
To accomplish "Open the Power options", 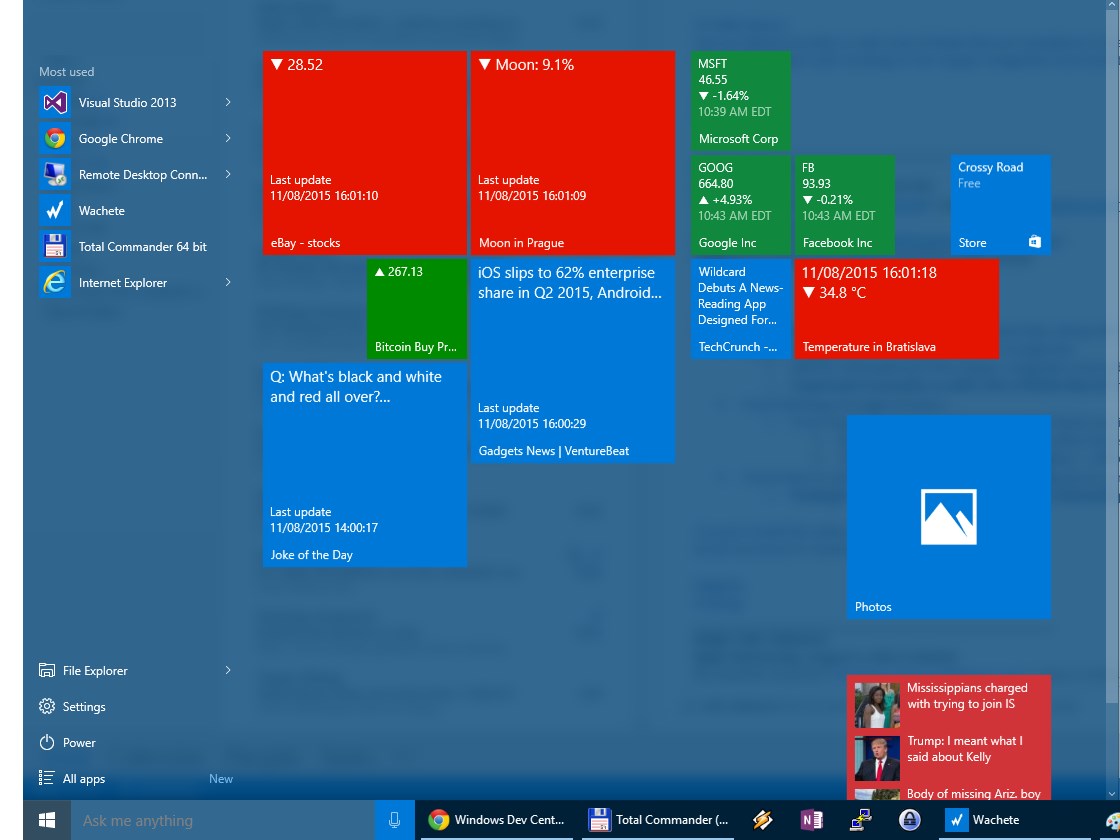I will [79, 743].
